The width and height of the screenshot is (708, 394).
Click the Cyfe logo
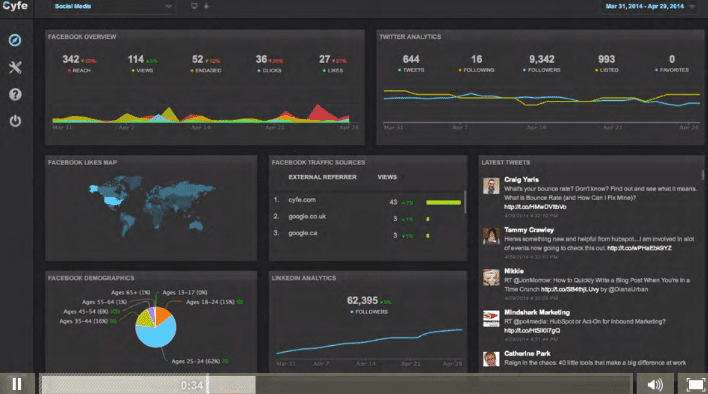coord(14,6)
